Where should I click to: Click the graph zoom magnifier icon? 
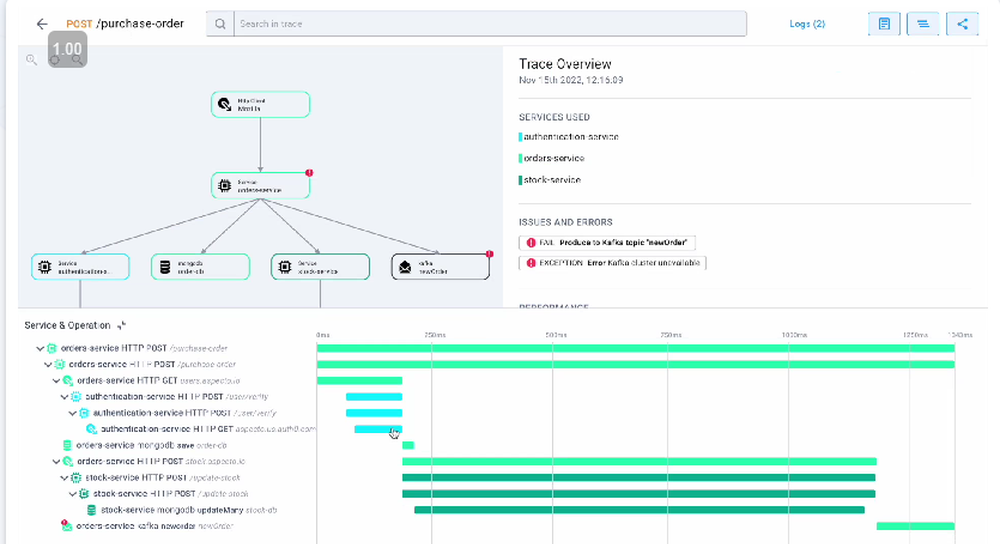pos(31,60)
